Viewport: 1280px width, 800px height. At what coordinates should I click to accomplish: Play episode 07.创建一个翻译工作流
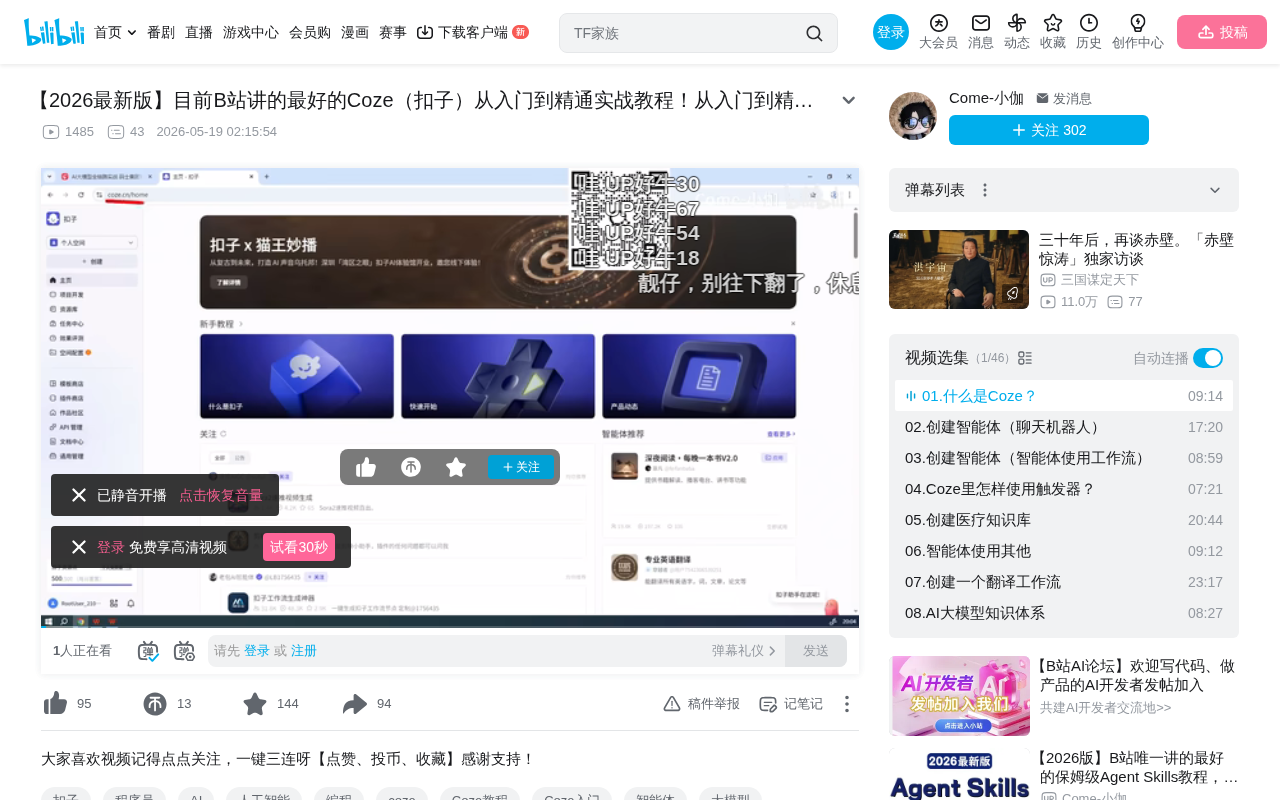pyautogui.click(x=1064, y=582)
